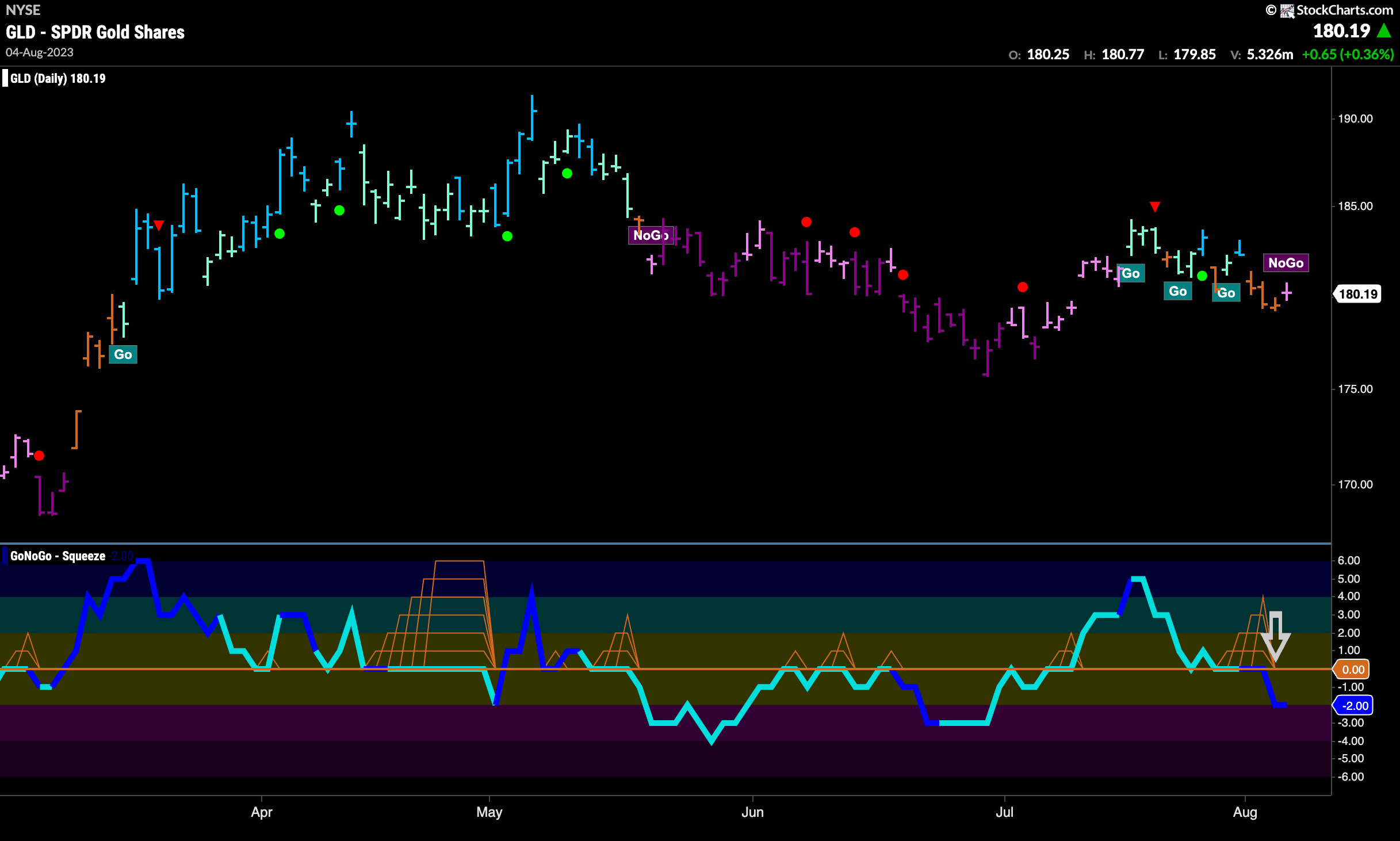Click the red down-triangle marker in mid July
Screen dimensions: 1400x841
coord(1154,207)
